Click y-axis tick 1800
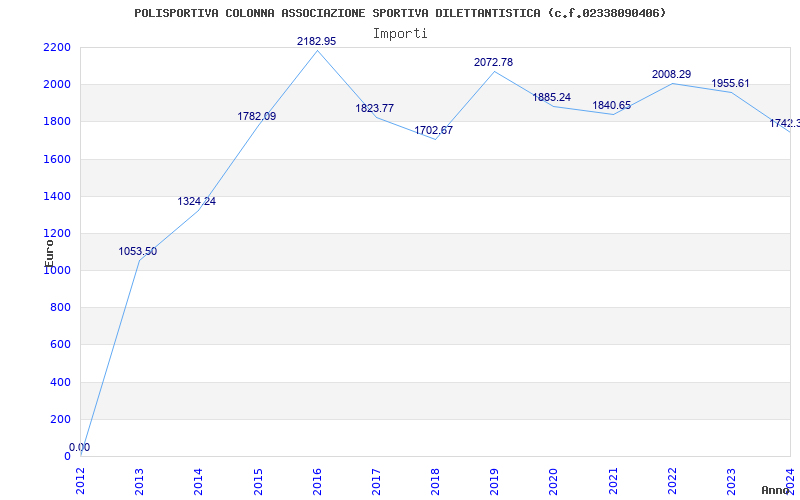The width and height of the screenshot is (800, 500). pyautogui.click(x=57, y=122)
